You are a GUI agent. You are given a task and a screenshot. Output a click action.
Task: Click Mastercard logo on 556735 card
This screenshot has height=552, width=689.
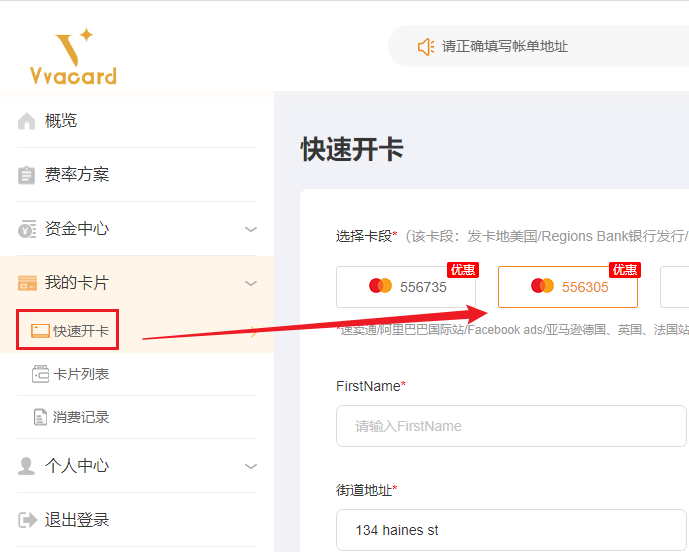[x=381, y=286]
